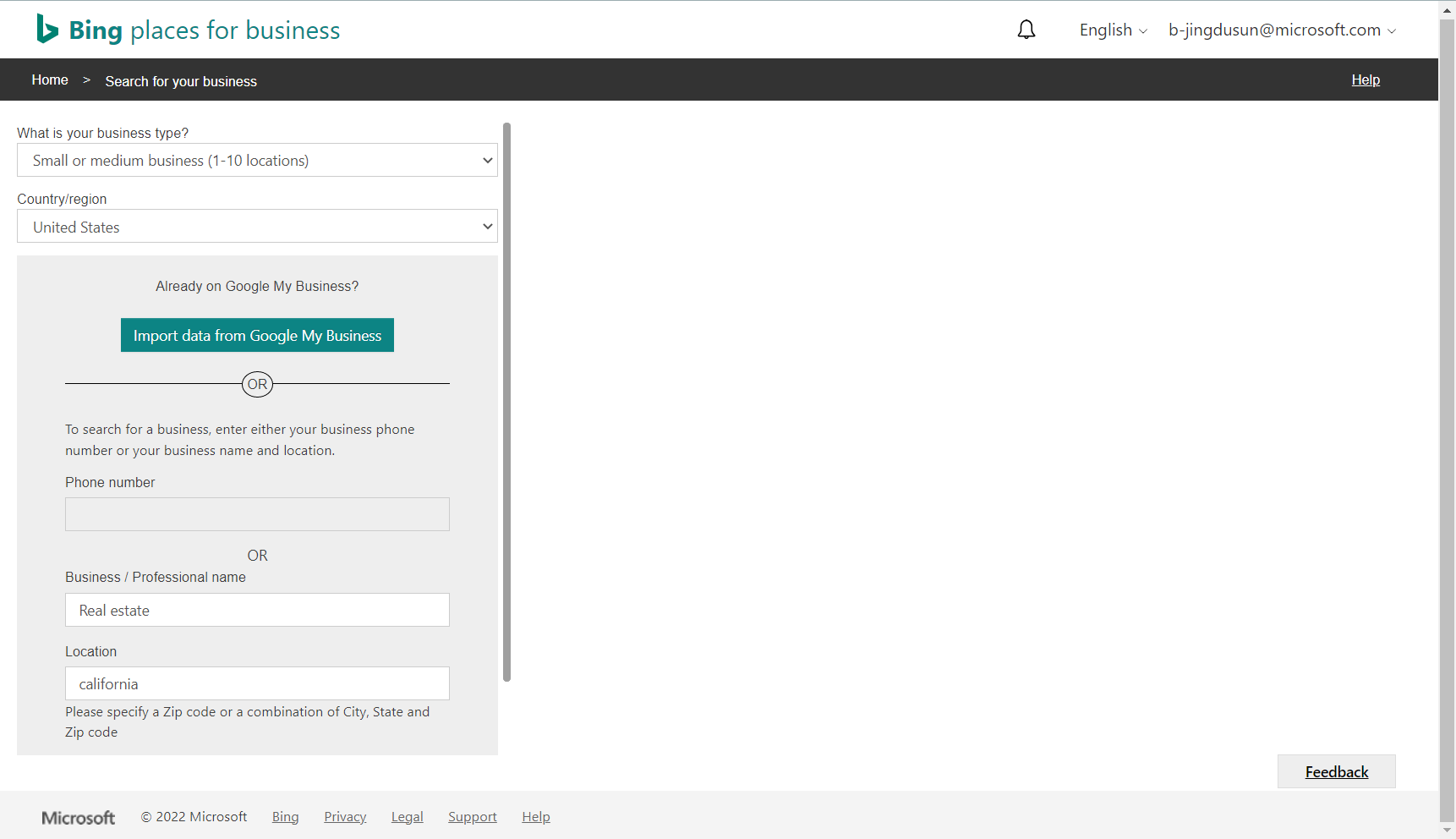Image resolution: width=1456 pixels, height=839 pixels.
Task: Open the Feedback button
Action: coord(1336,771)
